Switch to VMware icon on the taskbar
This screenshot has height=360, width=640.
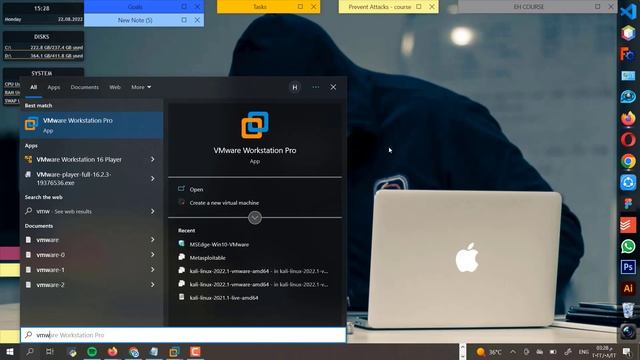click(x=175, y=352)
